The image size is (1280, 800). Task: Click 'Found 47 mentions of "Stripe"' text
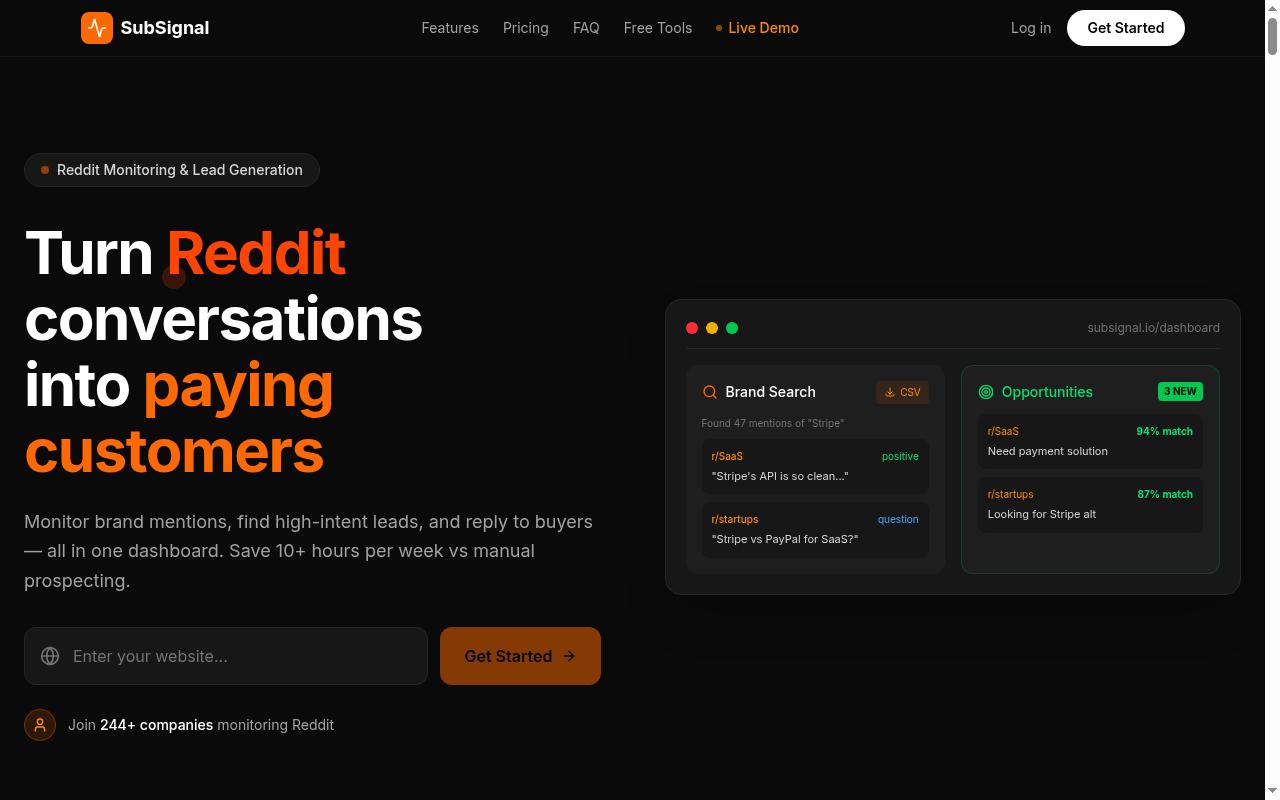pyautogui.click(x=773, y=423)
